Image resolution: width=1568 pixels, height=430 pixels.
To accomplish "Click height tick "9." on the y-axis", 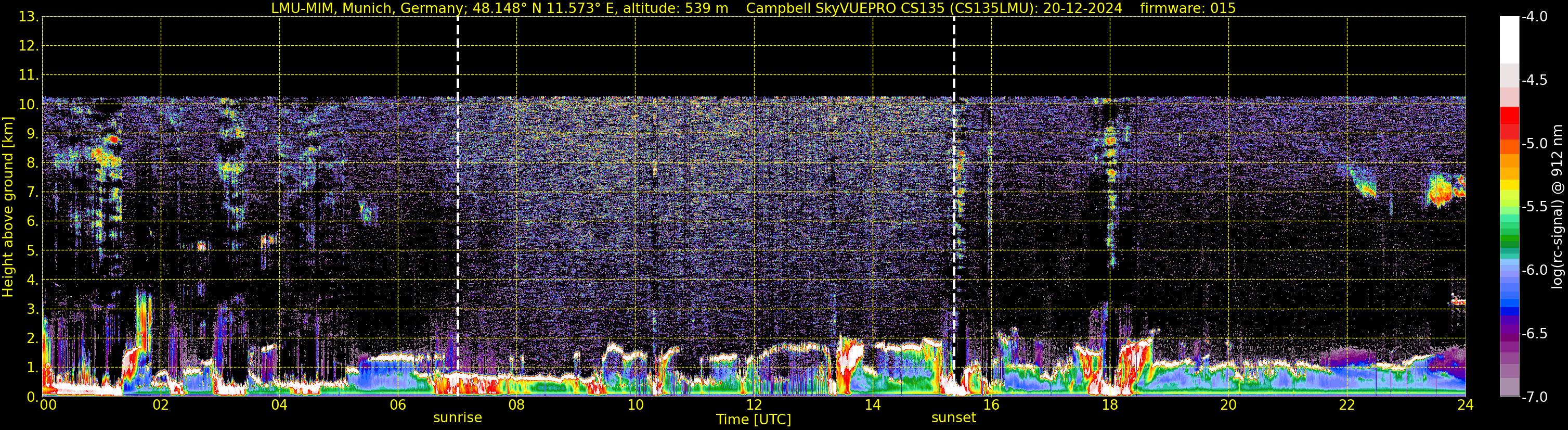I will pos(32,134).
